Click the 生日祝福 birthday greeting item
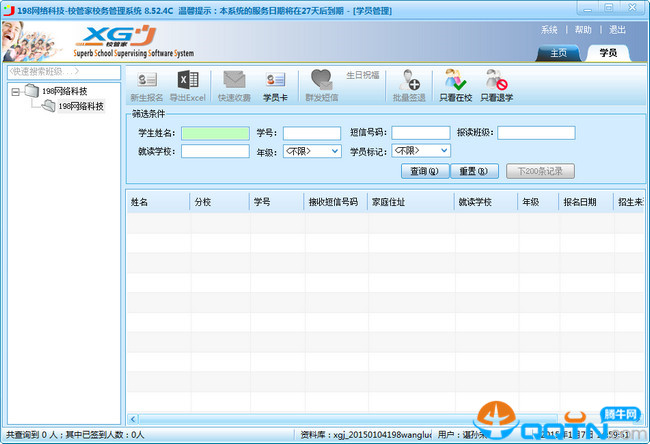This screenshot has height=444, width=650. click(x=363, y=76)
